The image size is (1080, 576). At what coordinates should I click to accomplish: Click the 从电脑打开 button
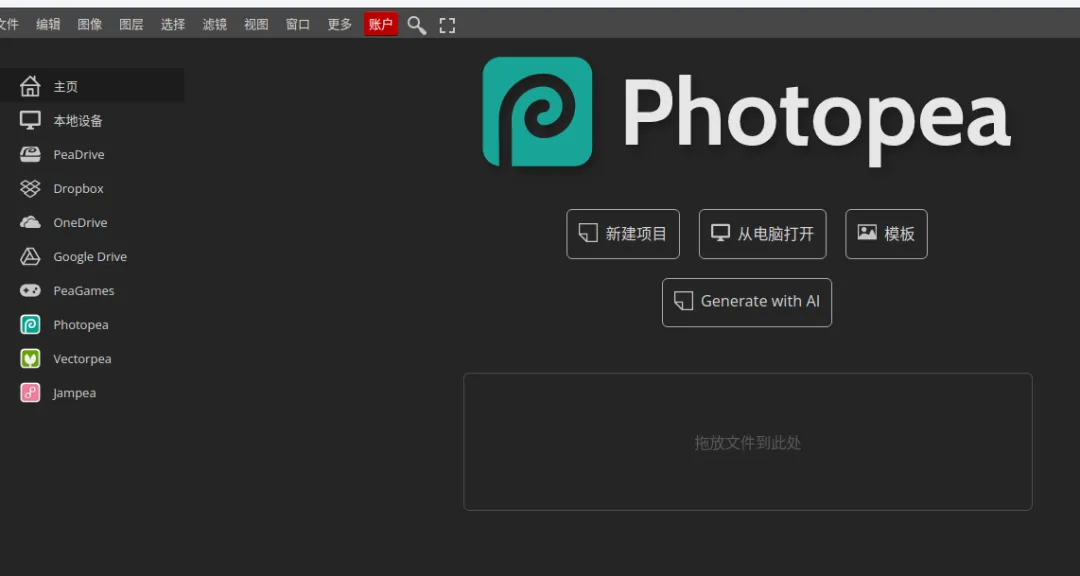762,234
